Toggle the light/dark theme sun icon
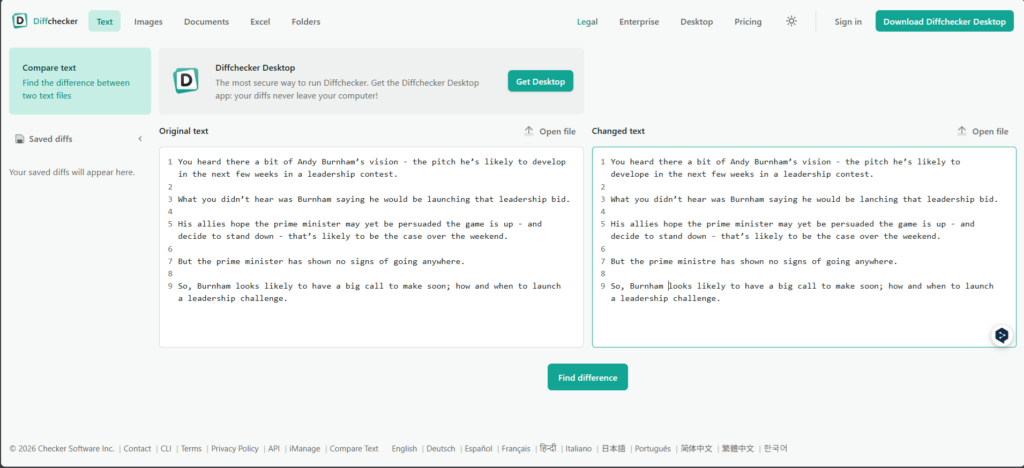The height and width of the screenshot is (468, 1024). pos(792,22)
